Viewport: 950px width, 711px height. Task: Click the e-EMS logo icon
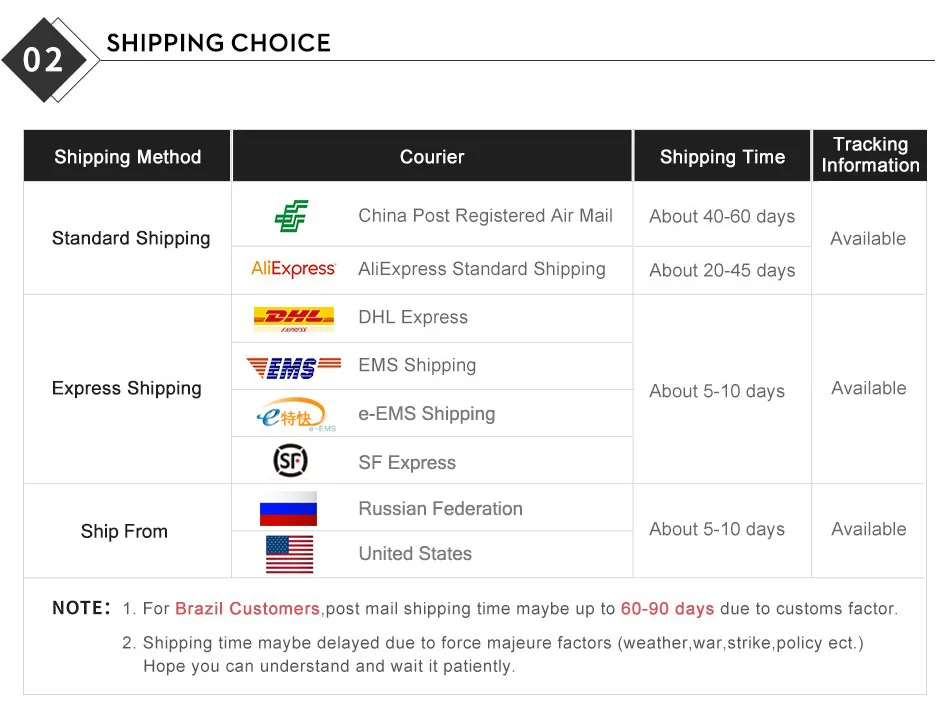(294, 415)
